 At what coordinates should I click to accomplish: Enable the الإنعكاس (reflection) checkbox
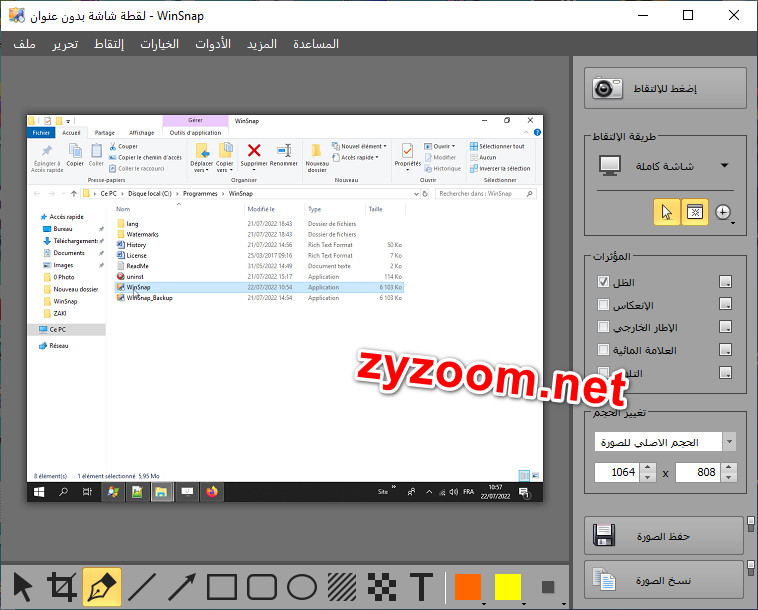[603, 305]
